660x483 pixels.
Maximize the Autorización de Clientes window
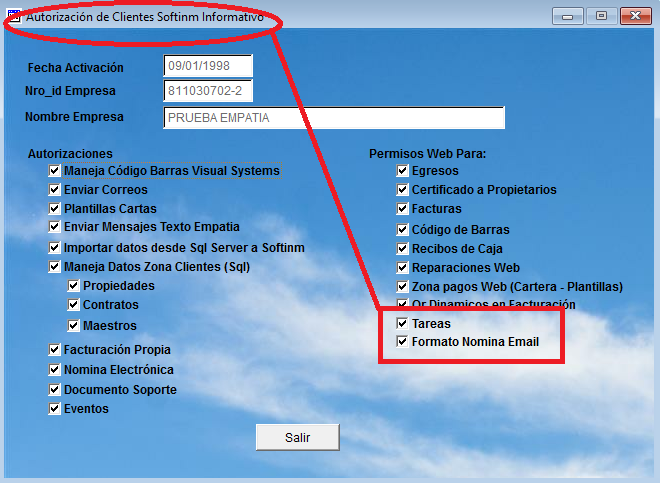pyautogui.click(x=601, y=16)
